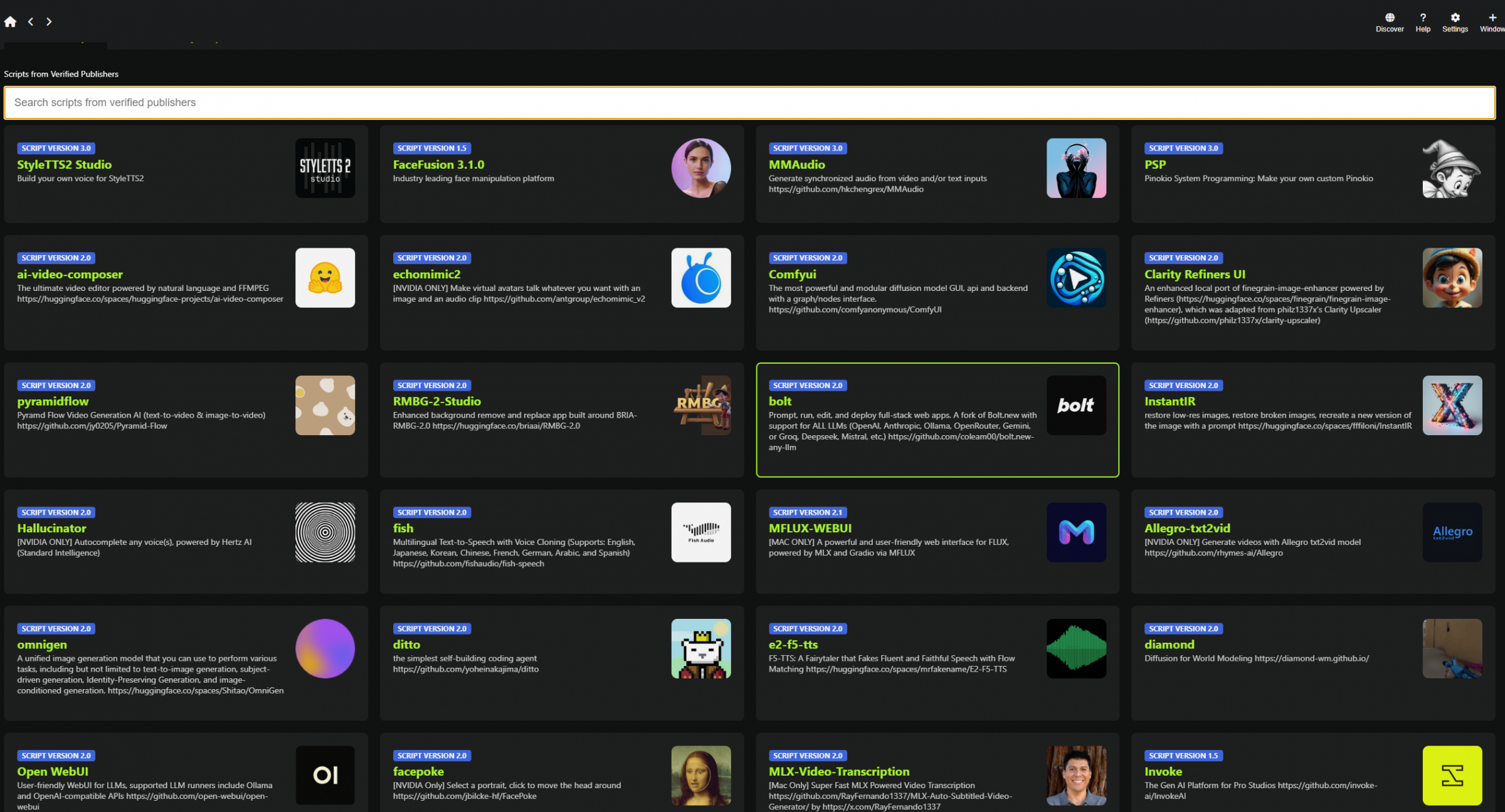This screenshot has width=1505, height=812.
Task: Click echomimic2 blue ant logo
Action: point(701,278)
